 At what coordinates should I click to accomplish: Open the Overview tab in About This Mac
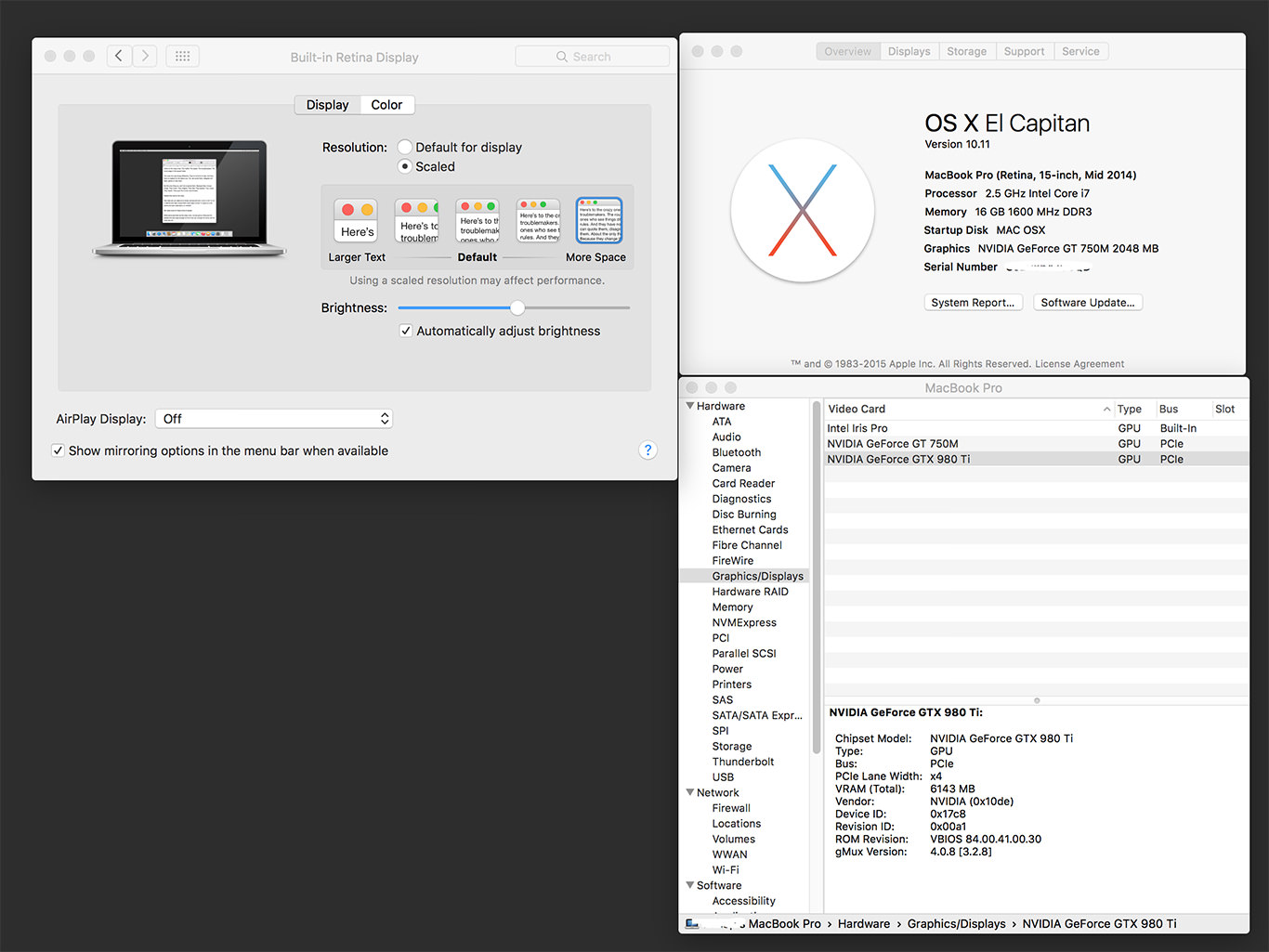848,51
